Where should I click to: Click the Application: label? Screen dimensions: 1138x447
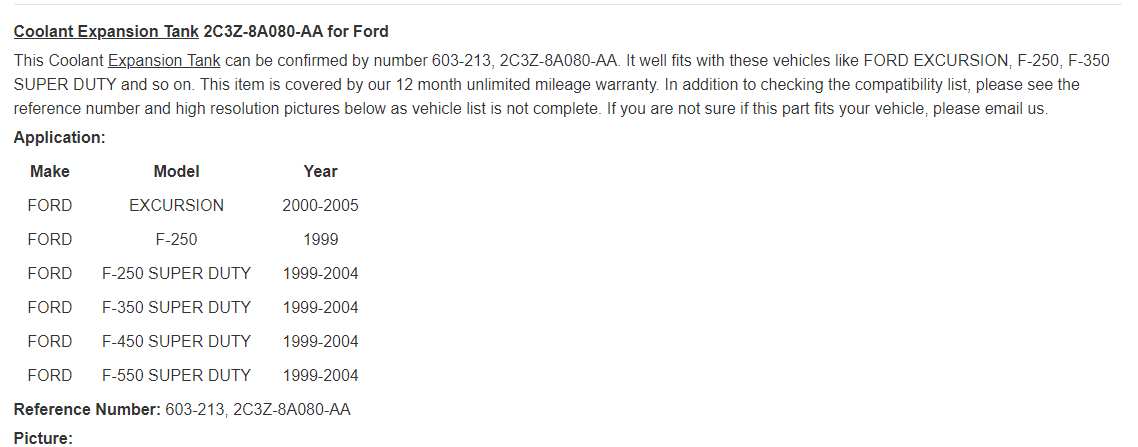click(60, 138)
